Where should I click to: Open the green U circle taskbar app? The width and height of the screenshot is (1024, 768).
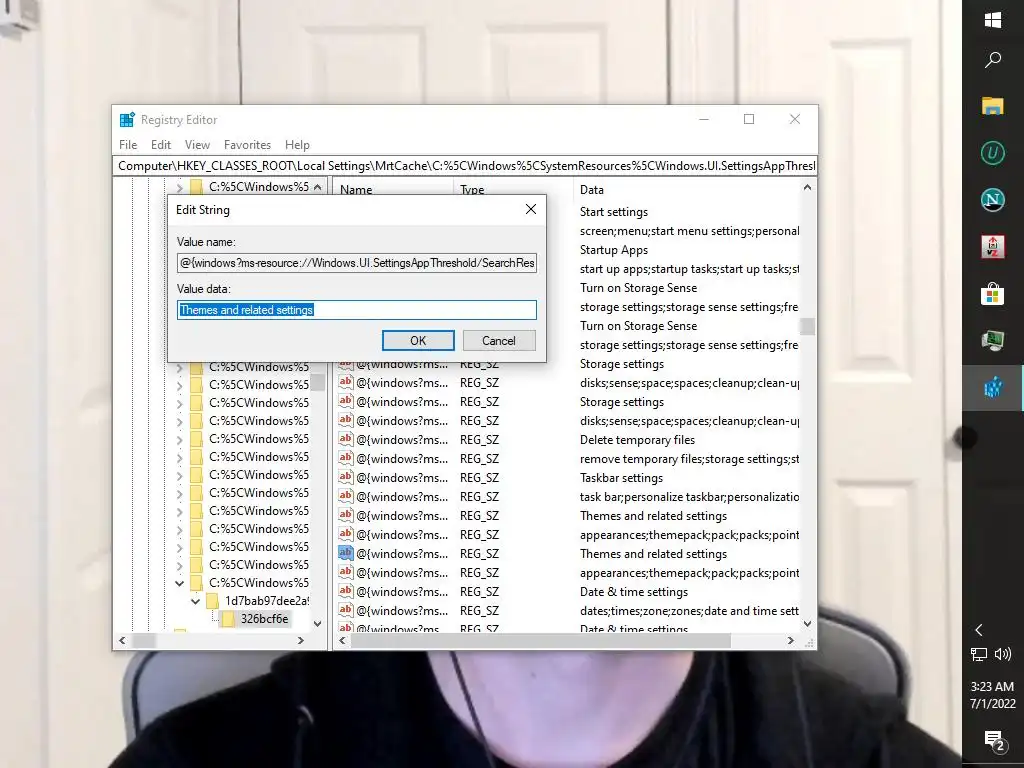click(x=993, y=153)
